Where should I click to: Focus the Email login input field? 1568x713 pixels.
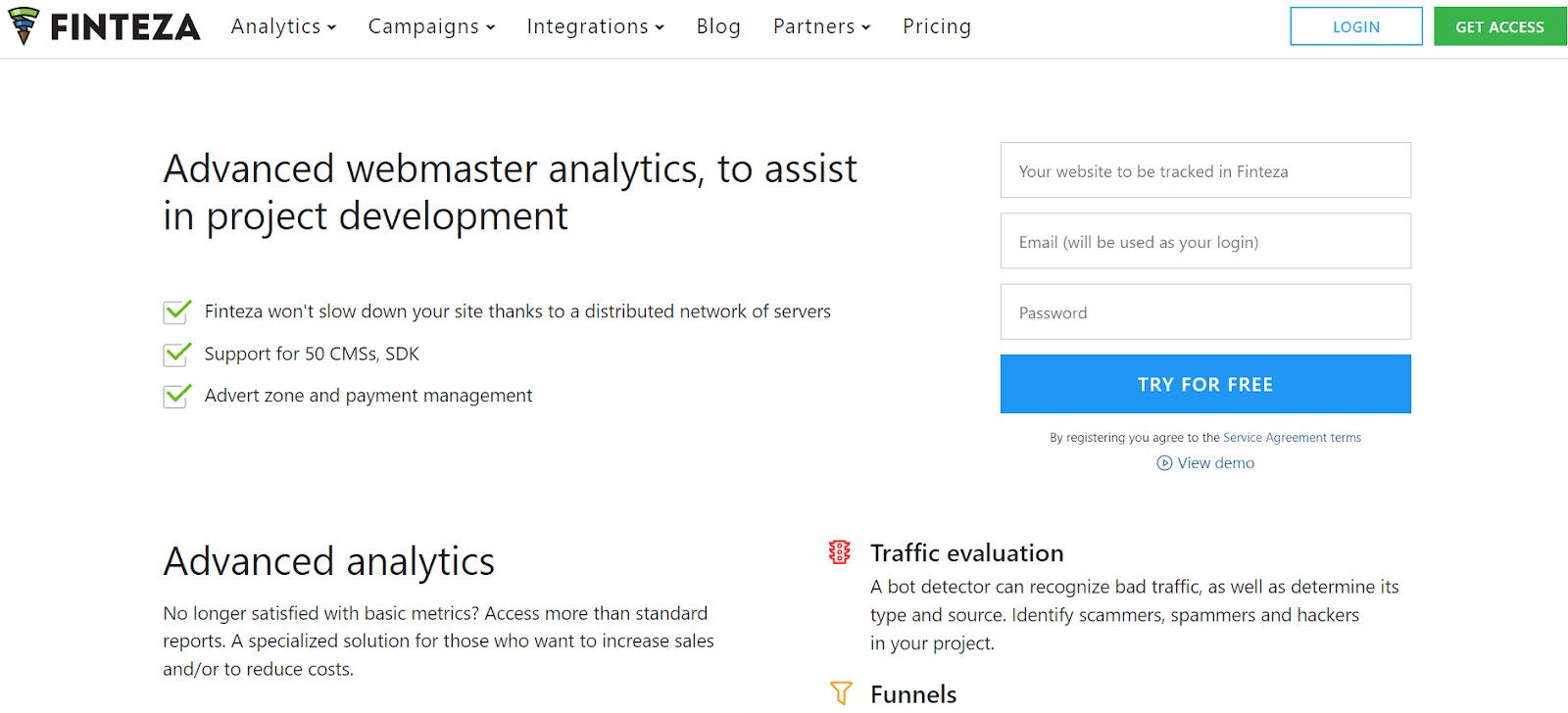(x=1205, y=241)
